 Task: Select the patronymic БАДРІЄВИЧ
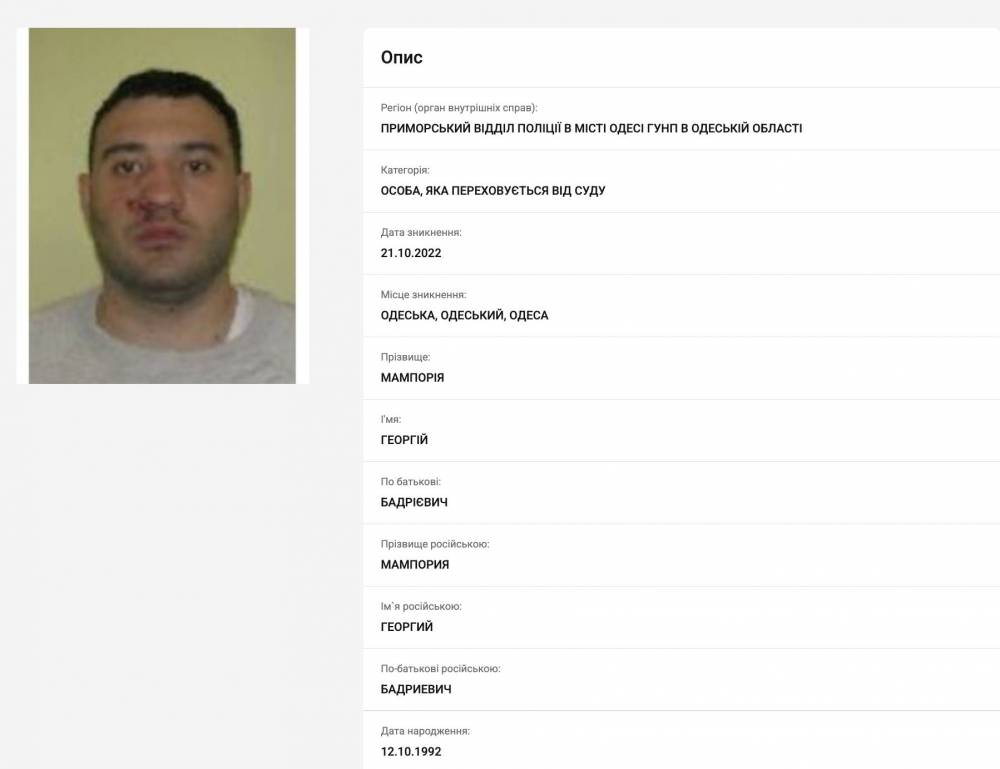(x=414, y=502)
